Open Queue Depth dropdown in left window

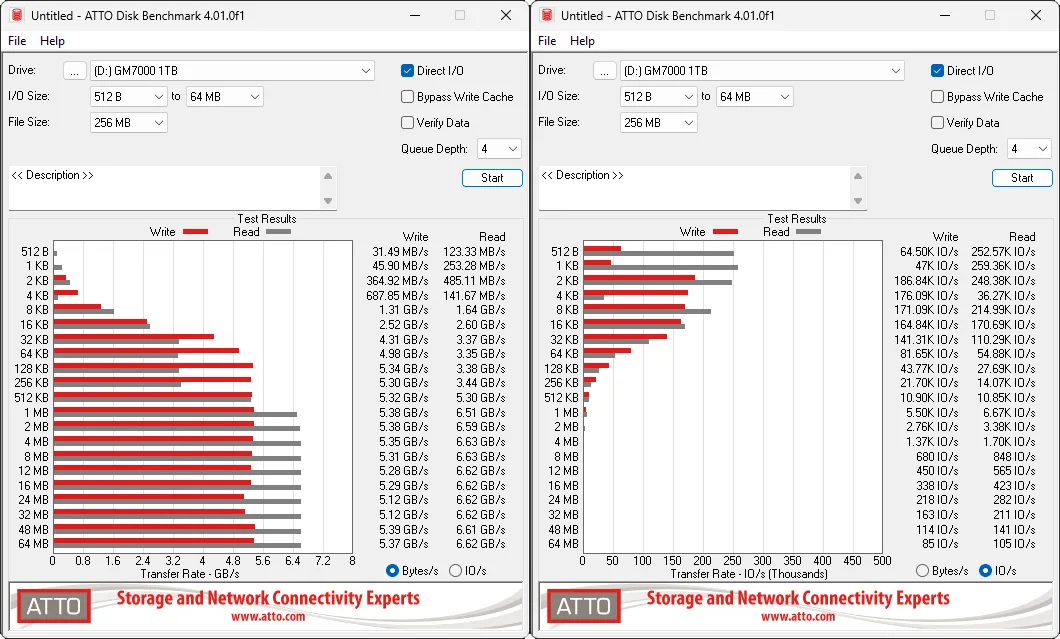(499, 149)
